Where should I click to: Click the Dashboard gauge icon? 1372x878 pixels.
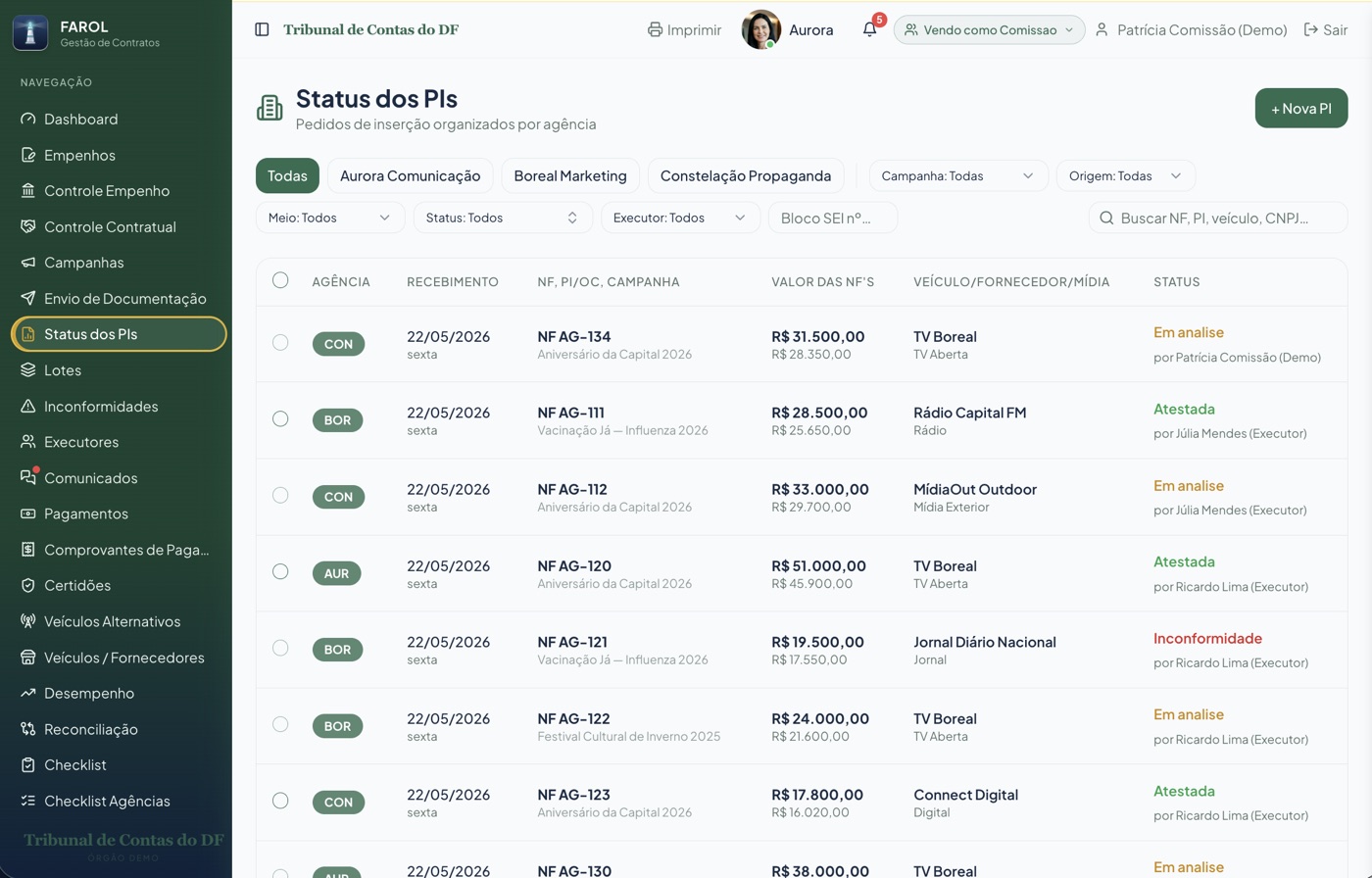pyautogui.click(x=27, y=119)
